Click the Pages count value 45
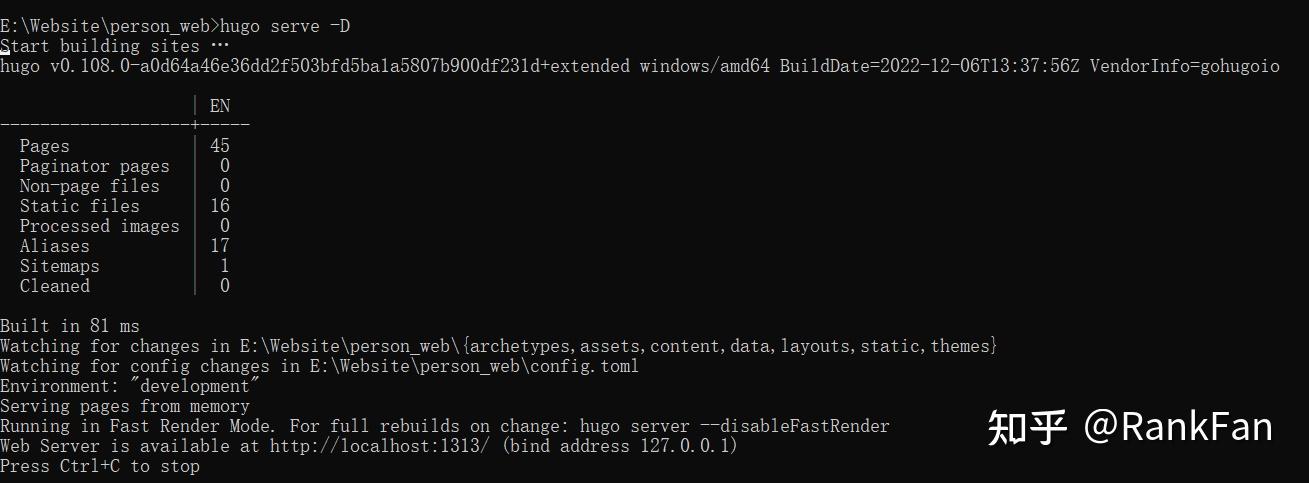Image resolution: width=1309 pixels, height=483 pixels. pos(220,146)
